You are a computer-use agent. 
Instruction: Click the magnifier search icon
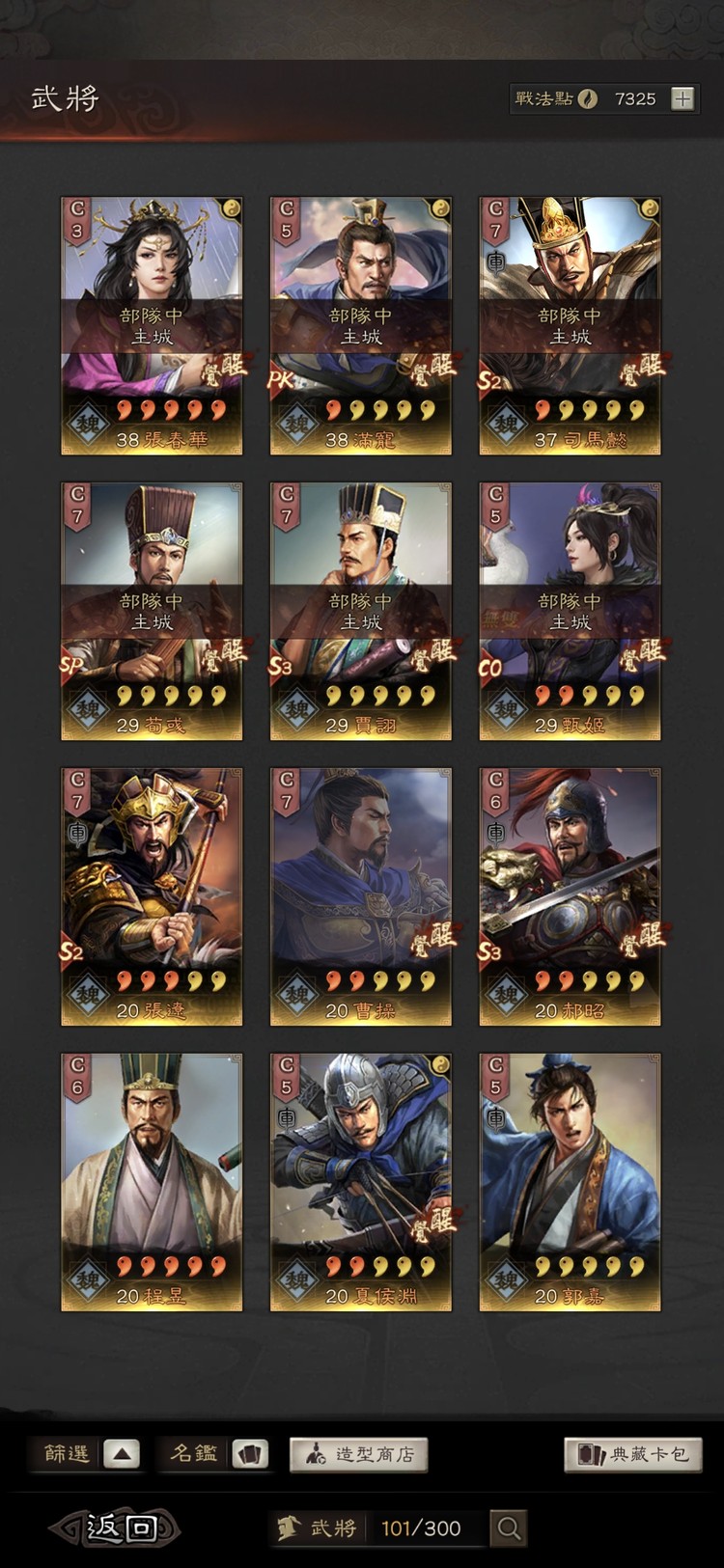coord(509,1527)
